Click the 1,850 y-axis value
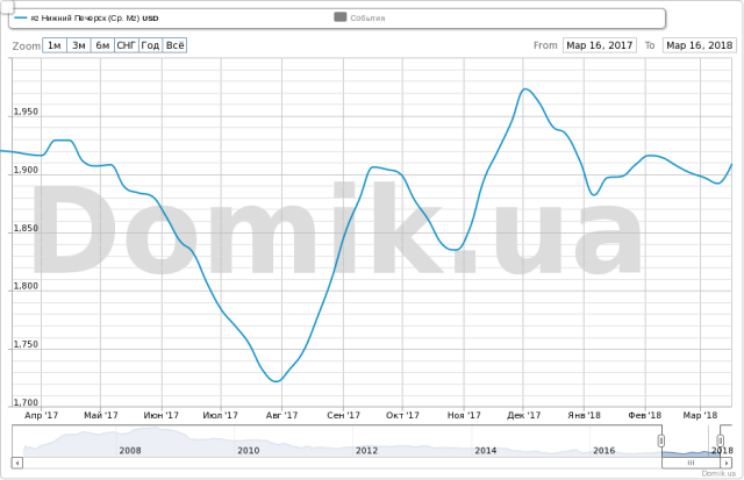744x480 pixels. (x=26, y=228)
